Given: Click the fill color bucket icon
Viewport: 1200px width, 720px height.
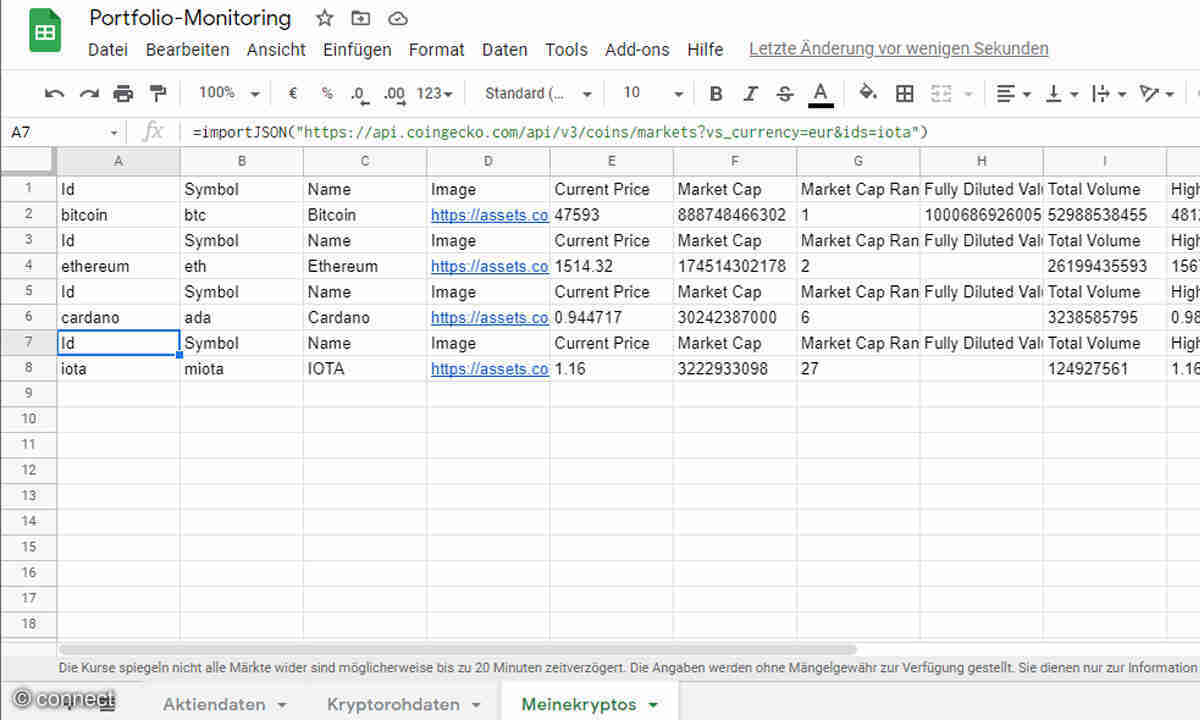Looking at the screenshot, I should click(x=868, y=94).
